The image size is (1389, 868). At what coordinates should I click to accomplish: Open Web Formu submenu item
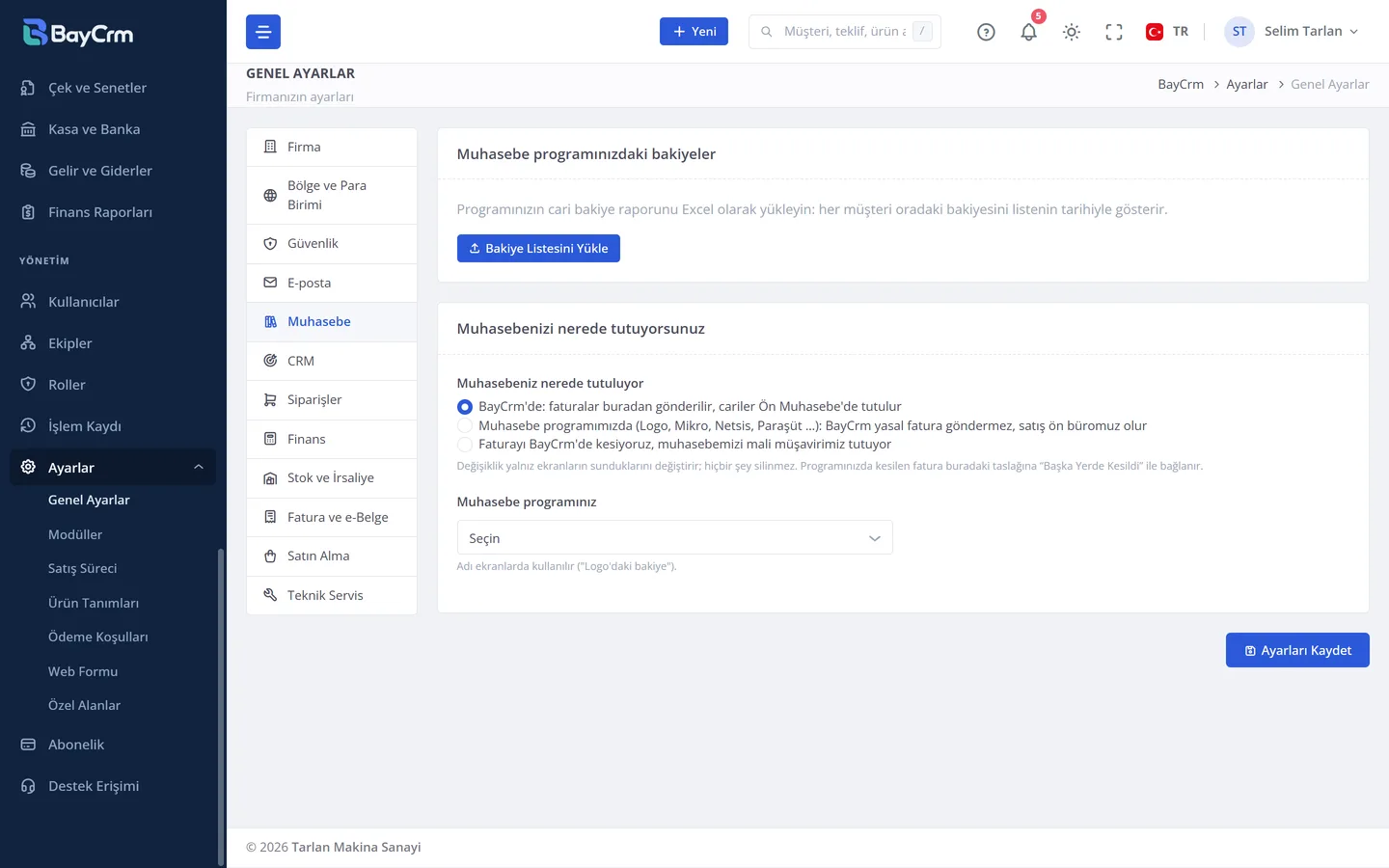pos(83,671)
